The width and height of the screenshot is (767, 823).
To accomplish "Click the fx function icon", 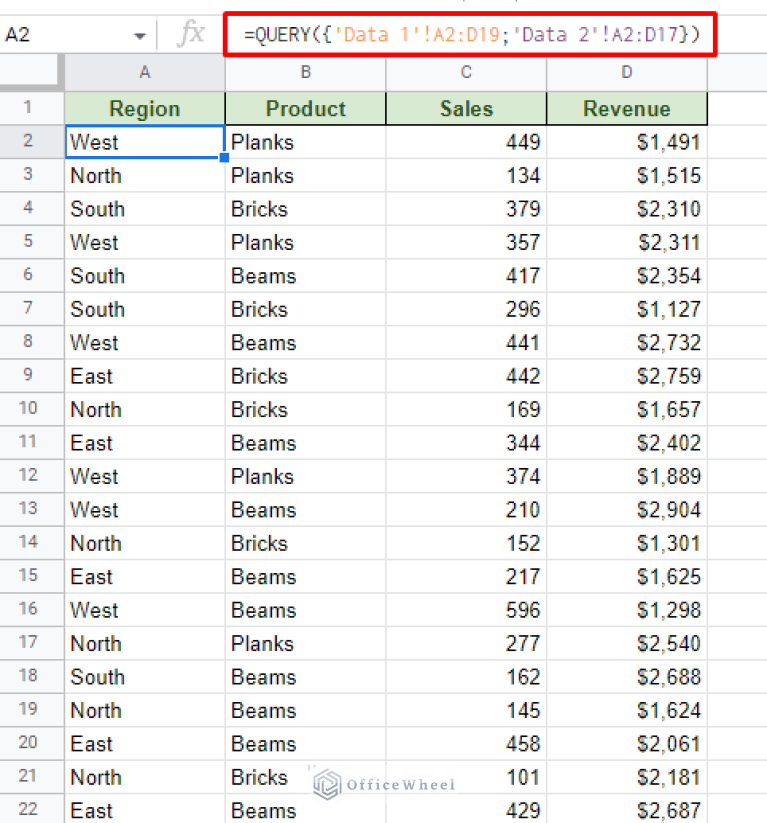I will click(189, 35).
